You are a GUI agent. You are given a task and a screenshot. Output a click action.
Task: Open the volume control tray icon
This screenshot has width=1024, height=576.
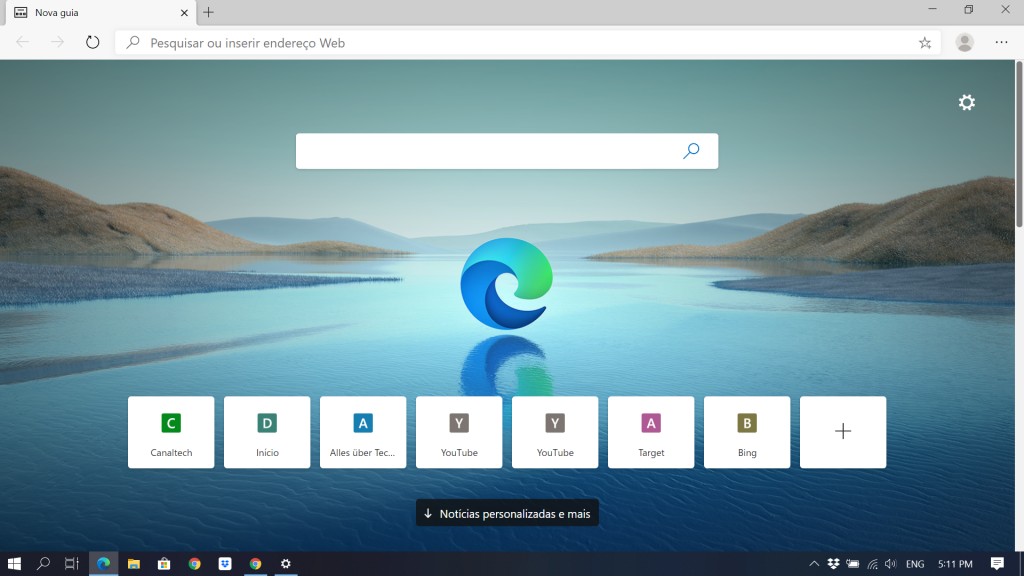pyautogui.click(x=891, y=564)
